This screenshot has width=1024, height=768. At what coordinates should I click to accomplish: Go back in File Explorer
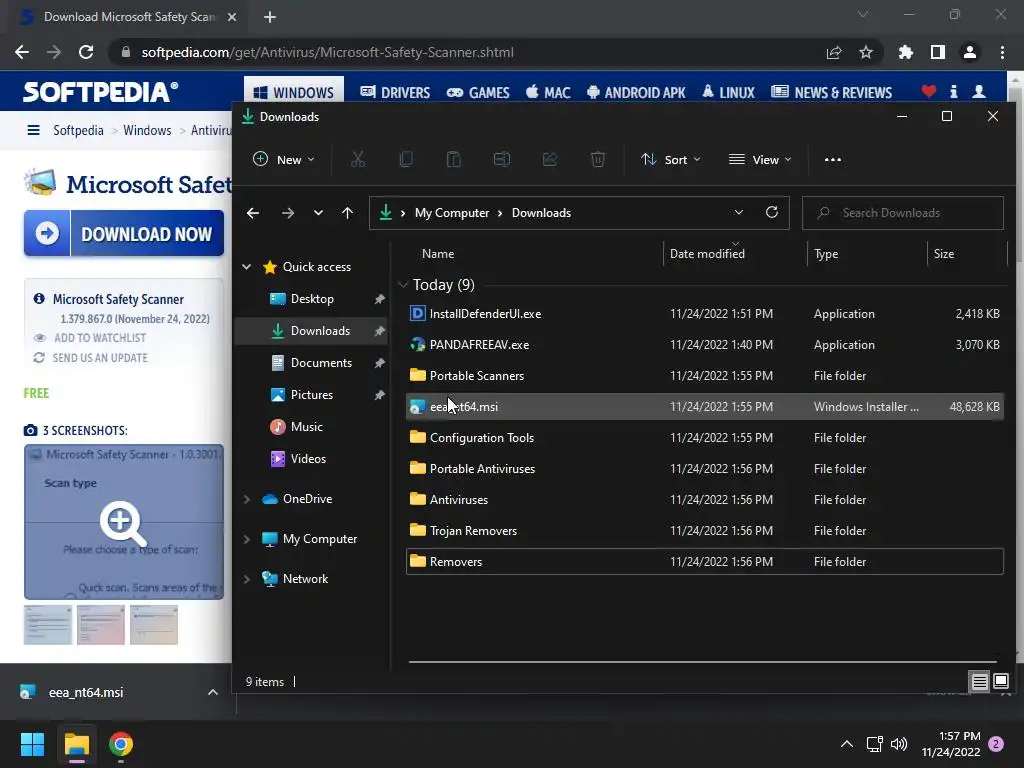(253, 213)
